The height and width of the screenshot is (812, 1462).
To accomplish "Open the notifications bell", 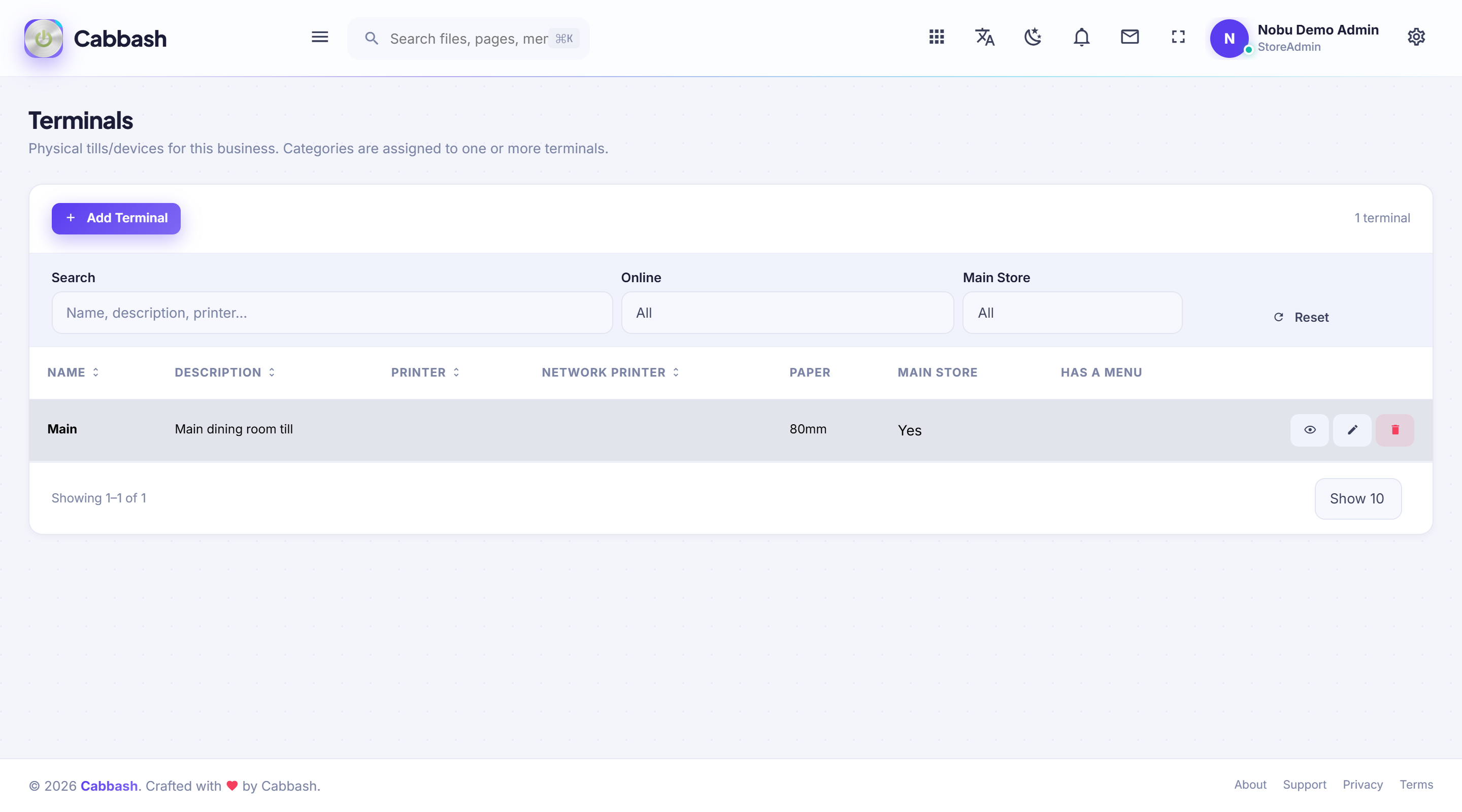I will (x=1081, y=38).
